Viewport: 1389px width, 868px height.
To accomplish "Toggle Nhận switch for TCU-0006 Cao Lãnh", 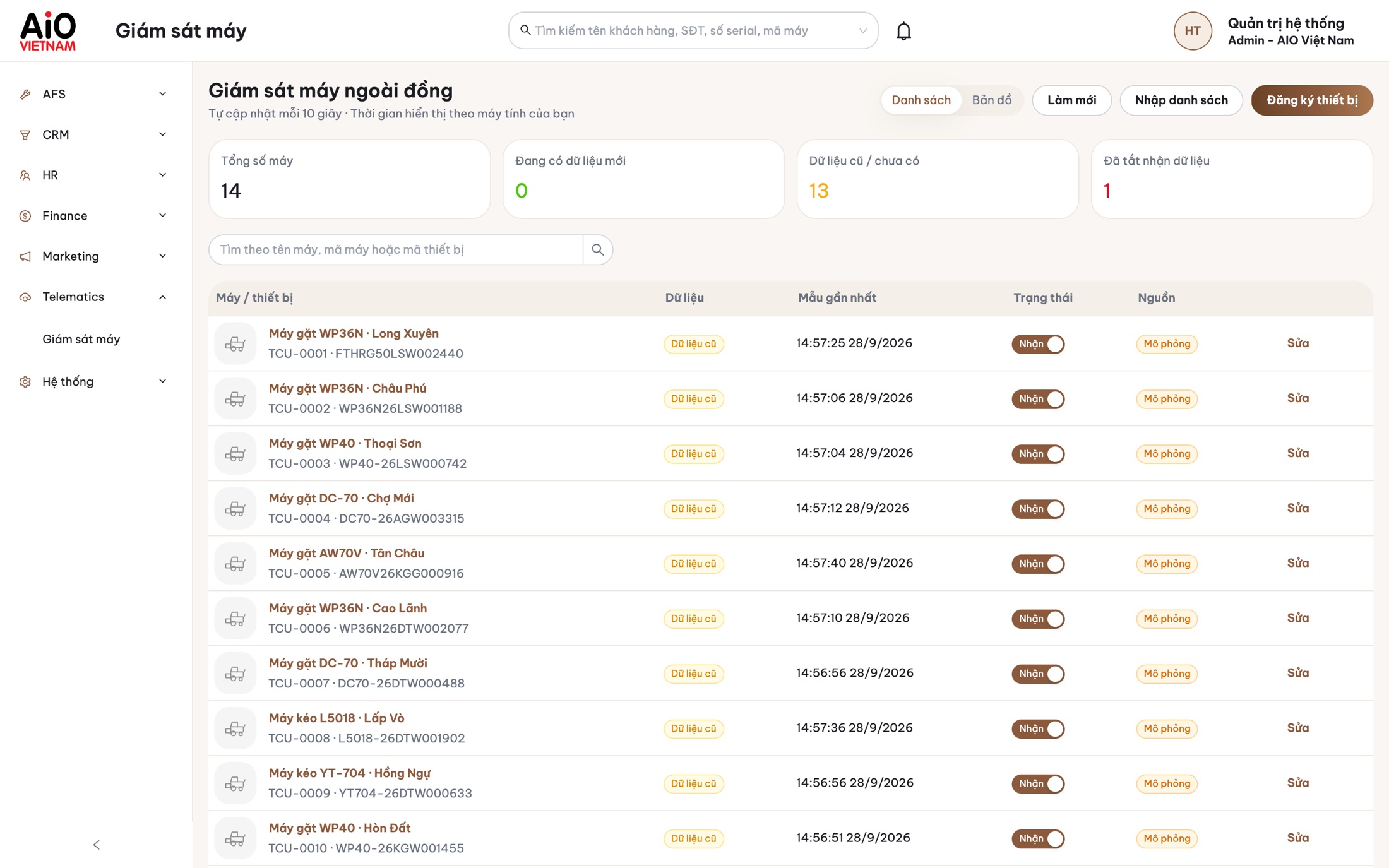I will pos(1038,619).
